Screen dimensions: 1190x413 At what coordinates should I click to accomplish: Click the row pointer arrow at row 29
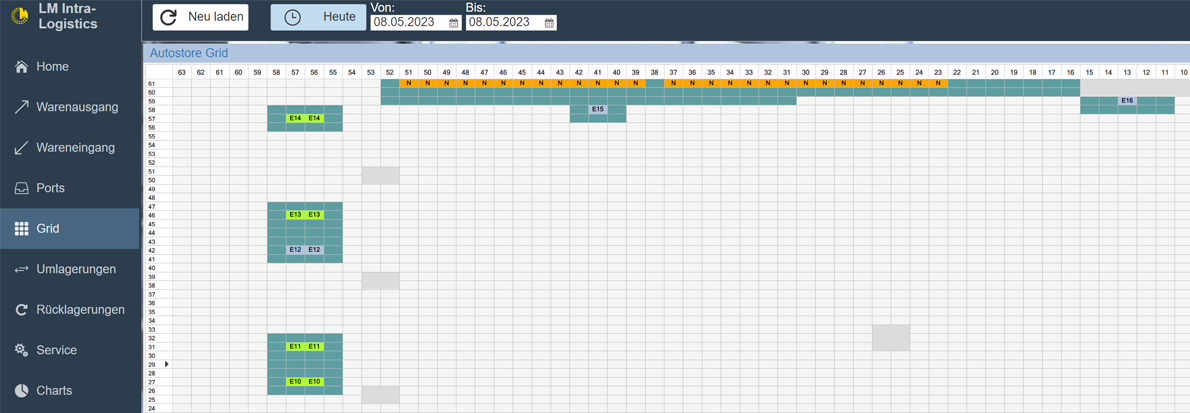tap(167, 364)
